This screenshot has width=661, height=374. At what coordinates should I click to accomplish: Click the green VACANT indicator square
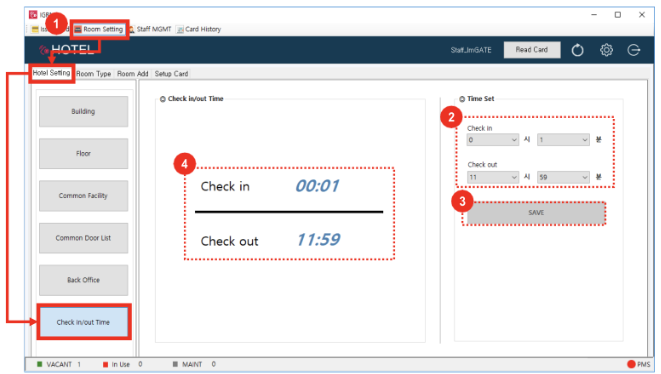(40, 364)
